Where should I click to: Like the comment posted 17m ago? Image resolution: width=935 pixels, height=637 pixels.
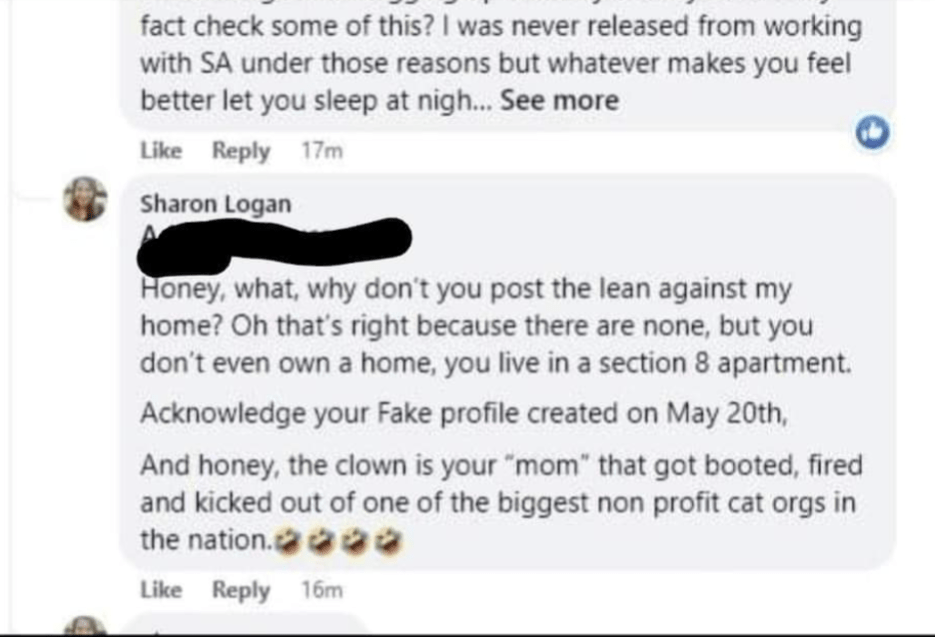[x=161, y=151]
